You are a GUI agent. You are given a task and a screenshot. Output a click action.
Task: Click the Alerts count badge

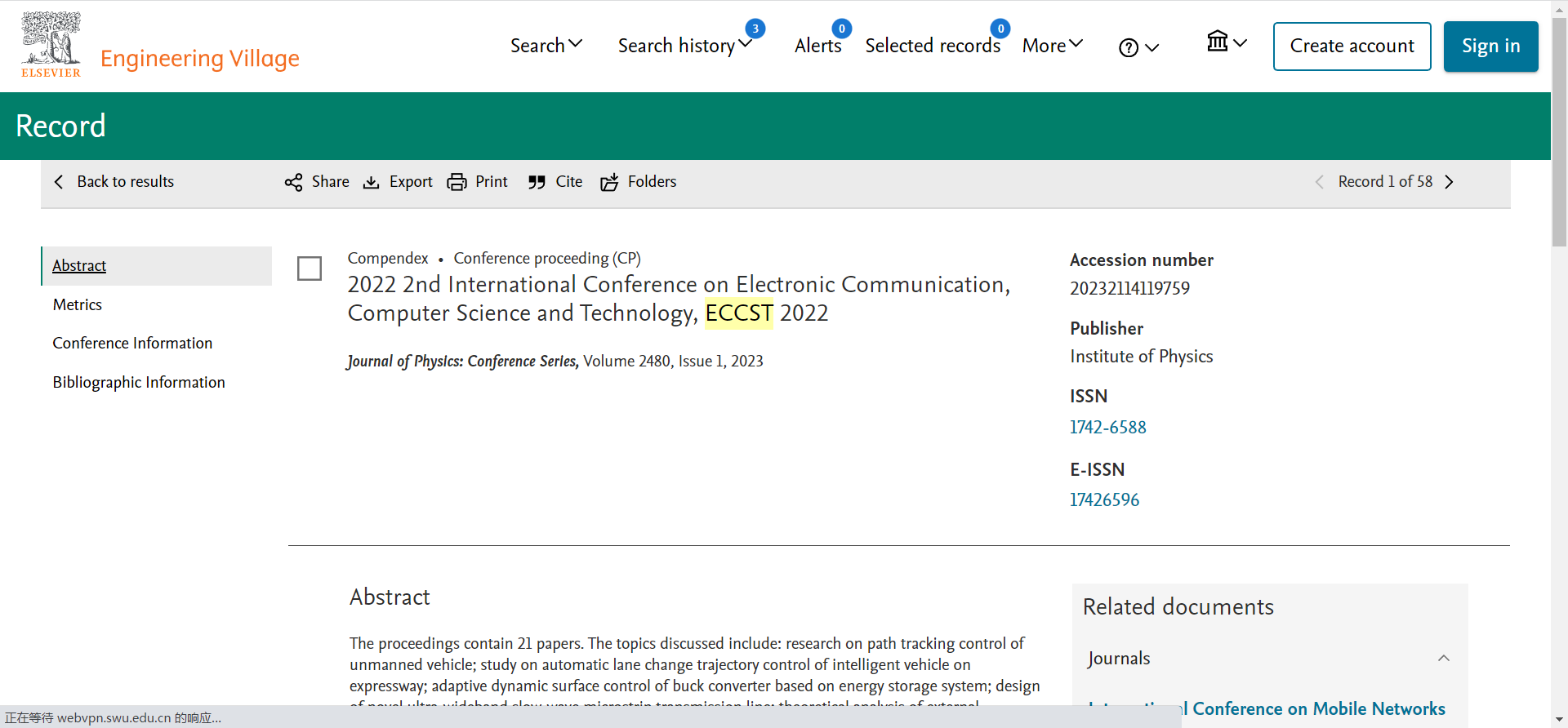pos(842,29)
